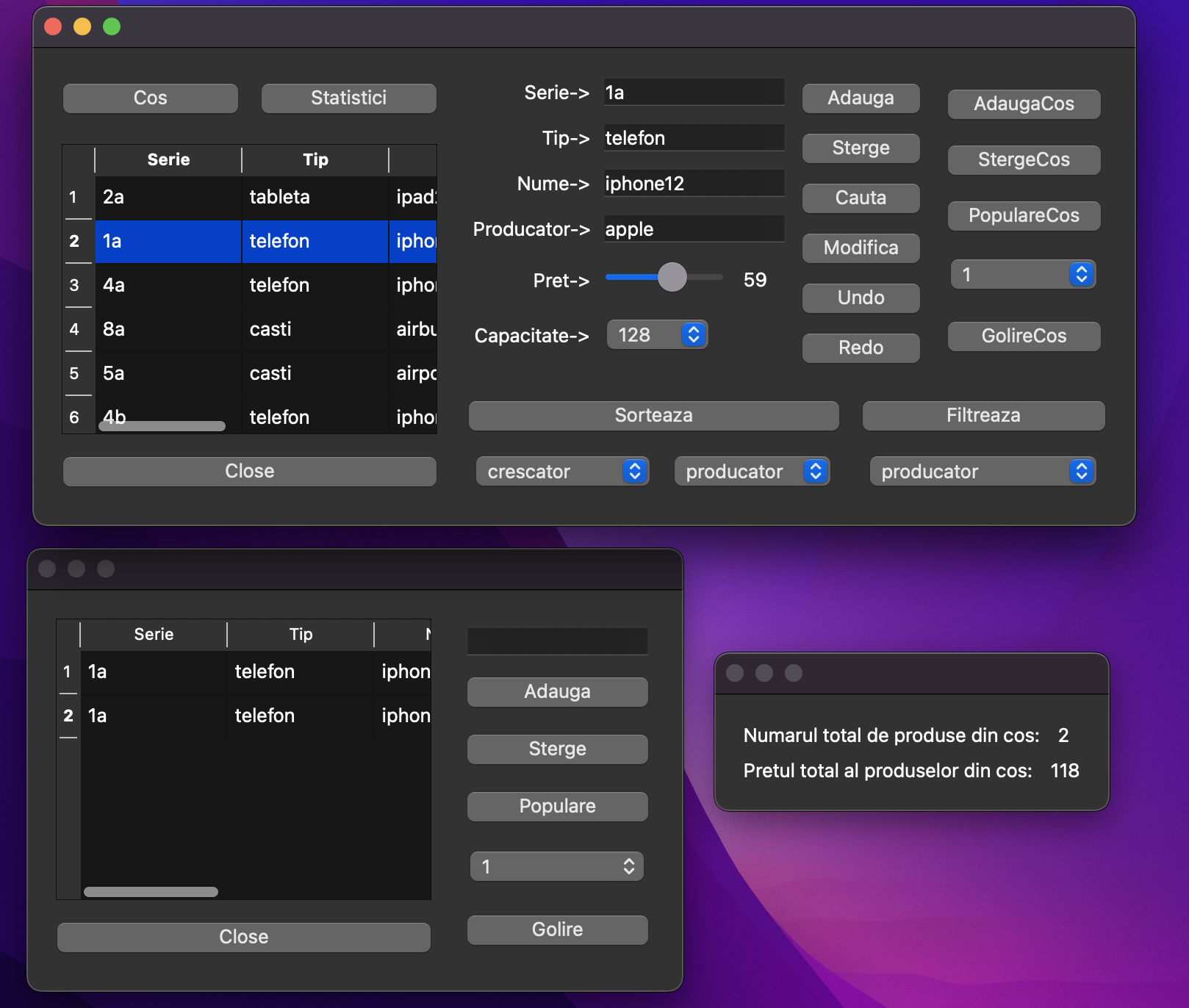Click Modifica to edit the product
This screenshot has height=1008, width=1189.
coord(860,248)
